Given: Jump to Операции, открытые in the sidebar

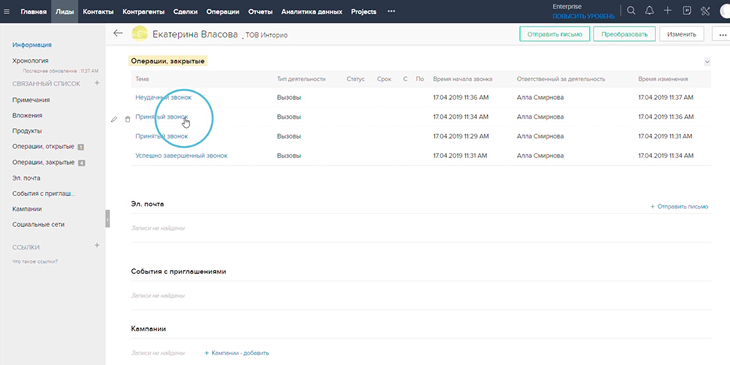Looking at the screenshot, I should click(43, 147).
